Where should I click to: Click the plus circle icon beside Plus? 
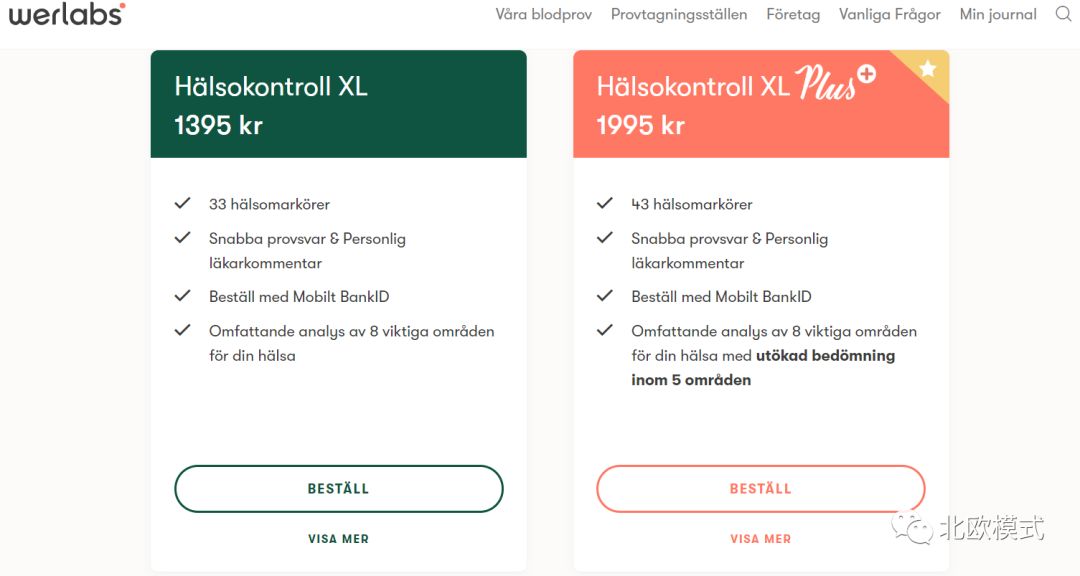(866, 74)
